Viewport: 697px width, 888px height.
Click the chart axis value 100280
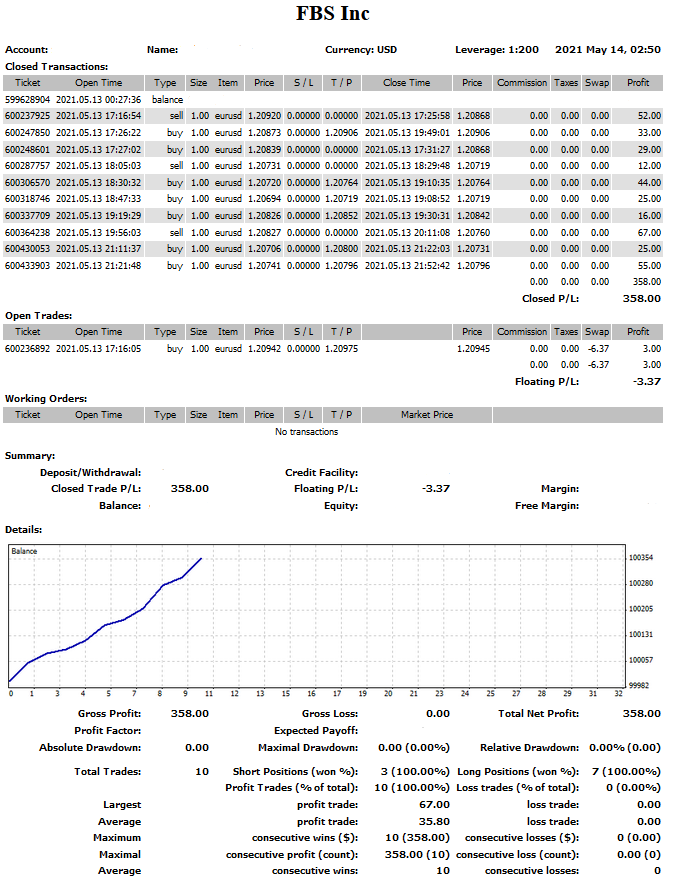[x=641, y=583]
